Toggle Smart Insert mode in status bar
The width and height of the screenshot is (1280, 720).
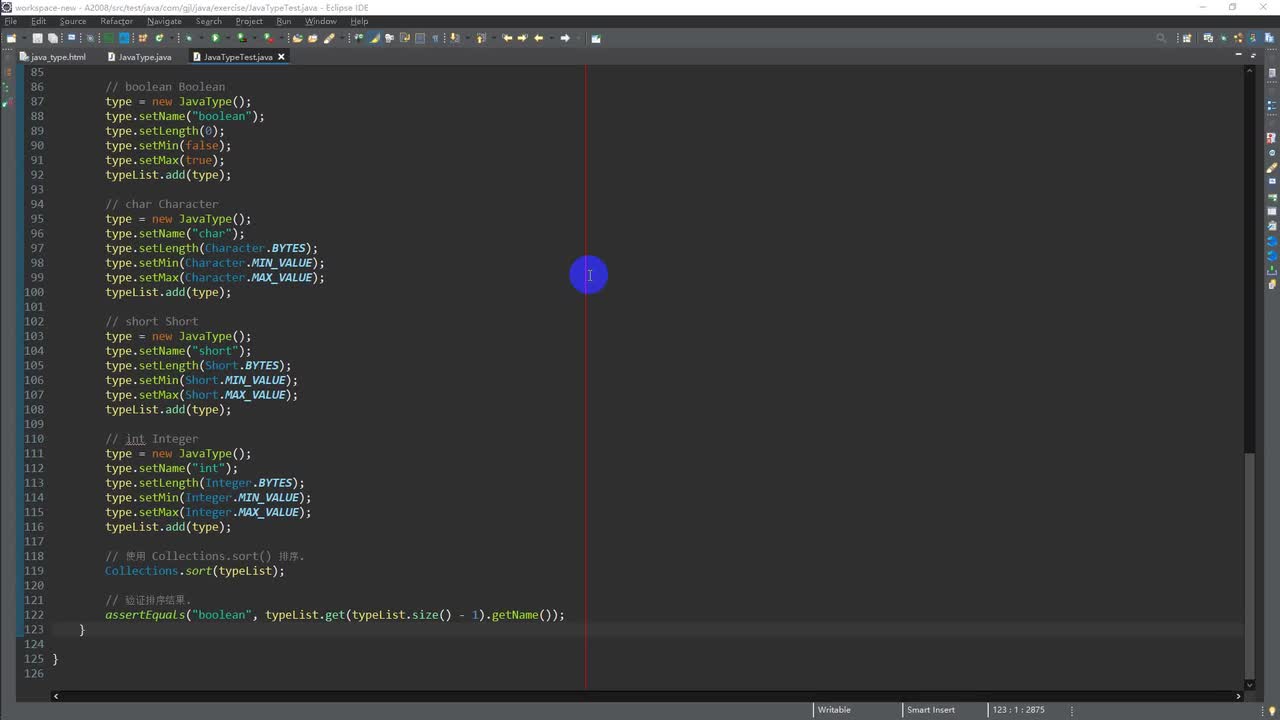pos(930,710)
